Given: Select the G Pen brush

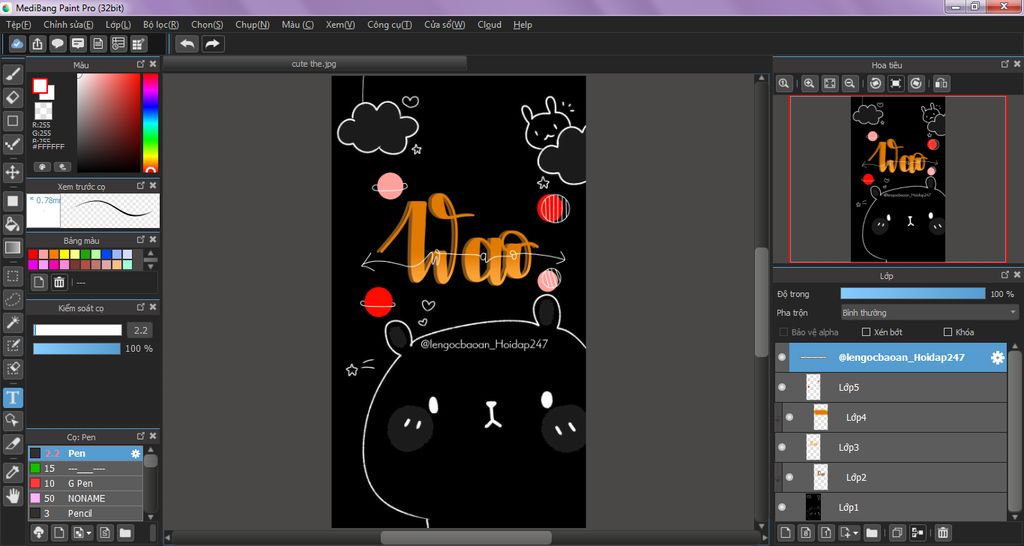Looking at the screenshot, I should pyautogui.click(x=85, y=483).
